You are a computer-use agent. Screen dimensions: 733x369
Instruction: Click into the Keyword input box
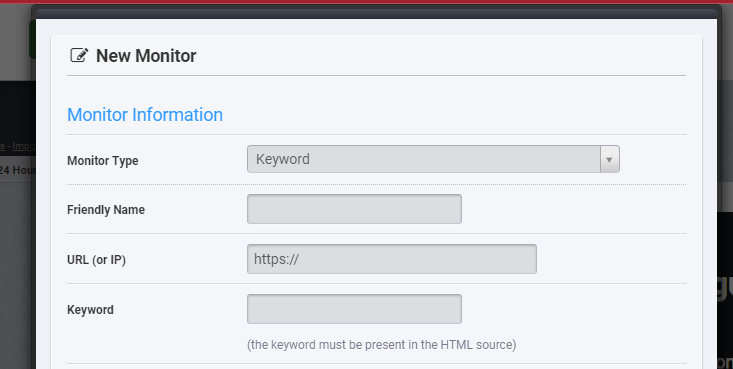(354, 309)
